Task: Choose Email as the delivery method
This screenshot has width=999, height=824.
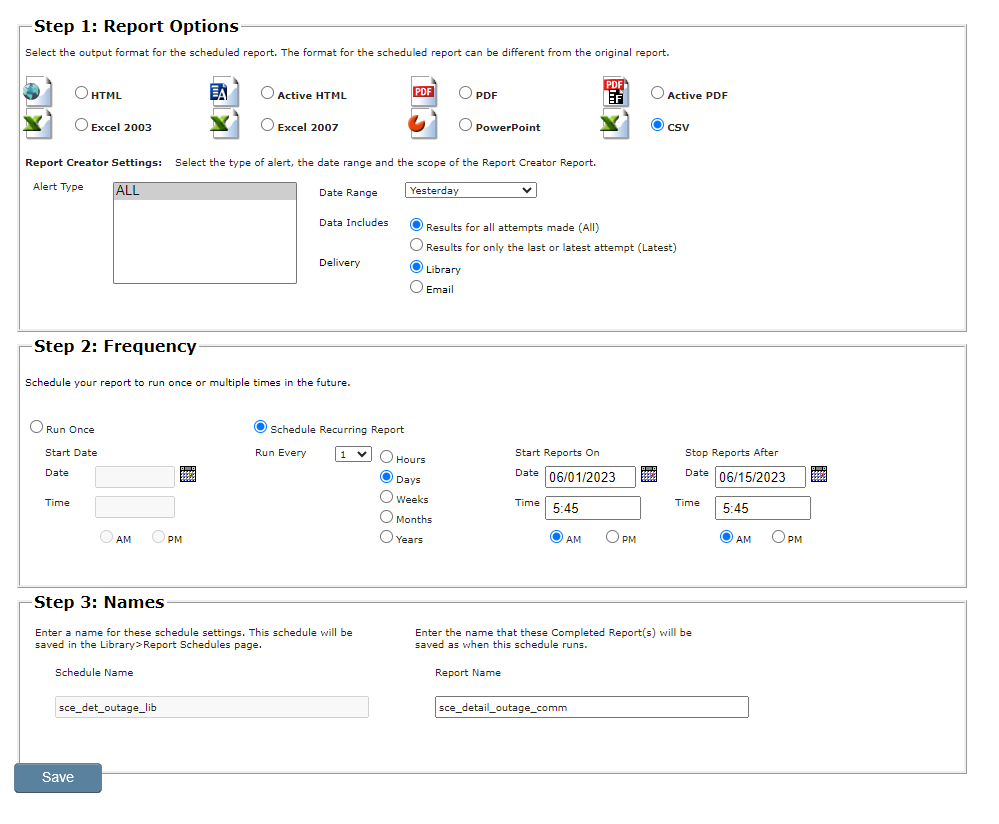Action: [417, 287]
